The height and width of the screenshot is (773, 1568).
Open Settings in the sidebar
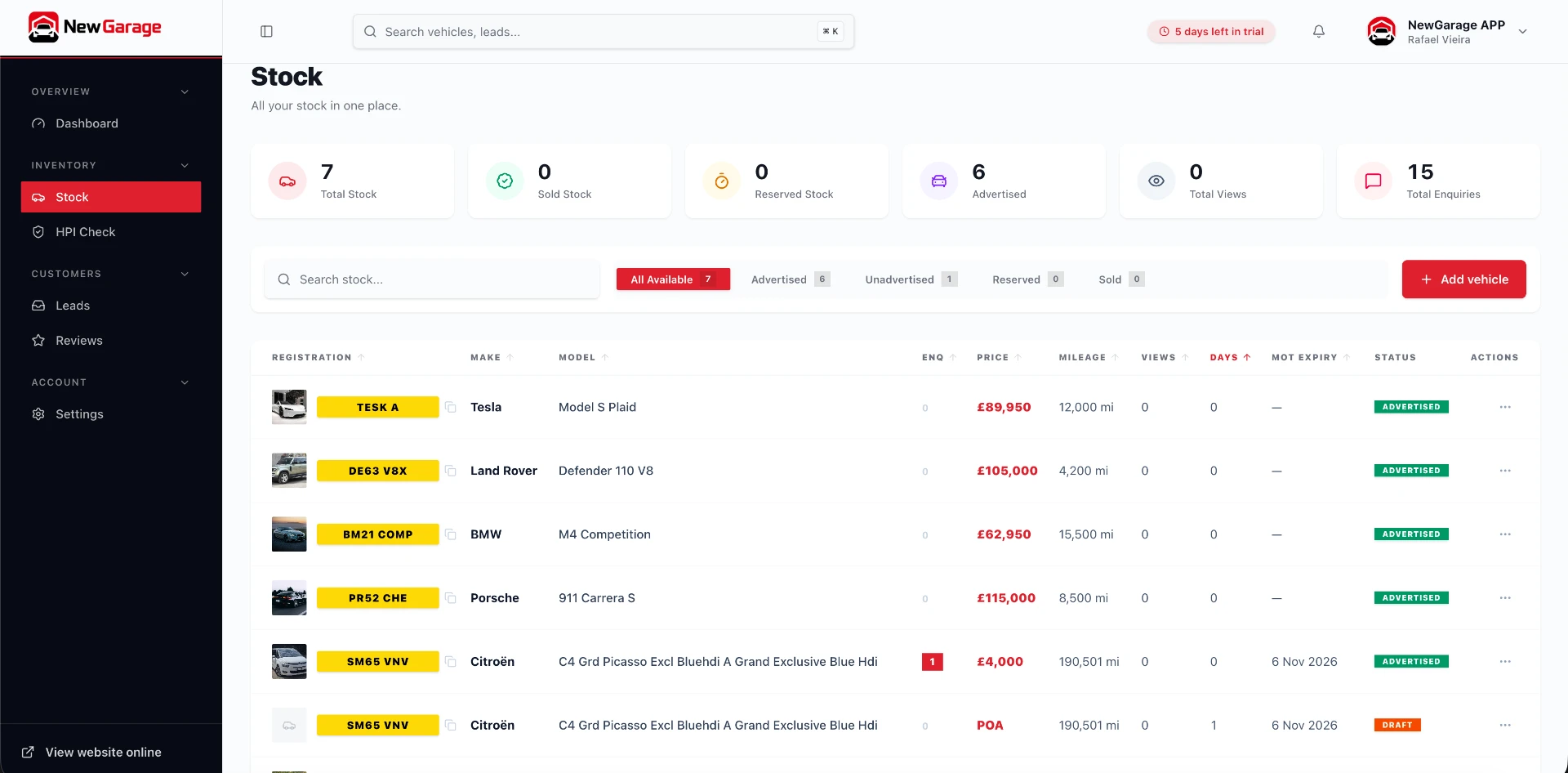tap(111, 414)
